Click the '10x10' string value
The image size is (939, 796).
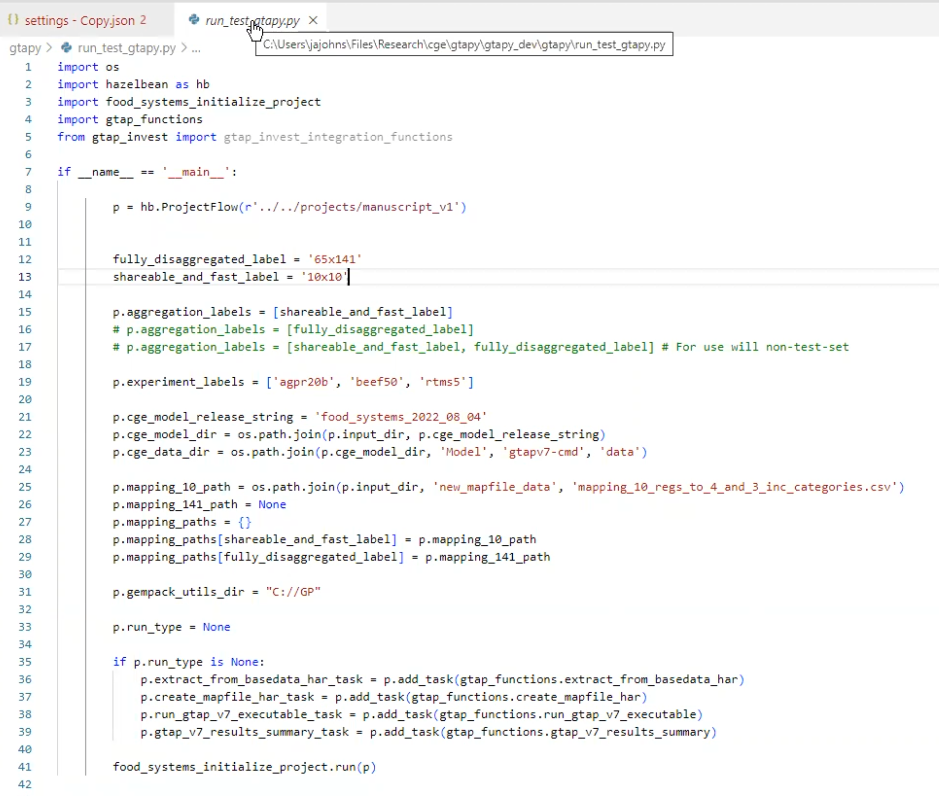coord(325,277)
